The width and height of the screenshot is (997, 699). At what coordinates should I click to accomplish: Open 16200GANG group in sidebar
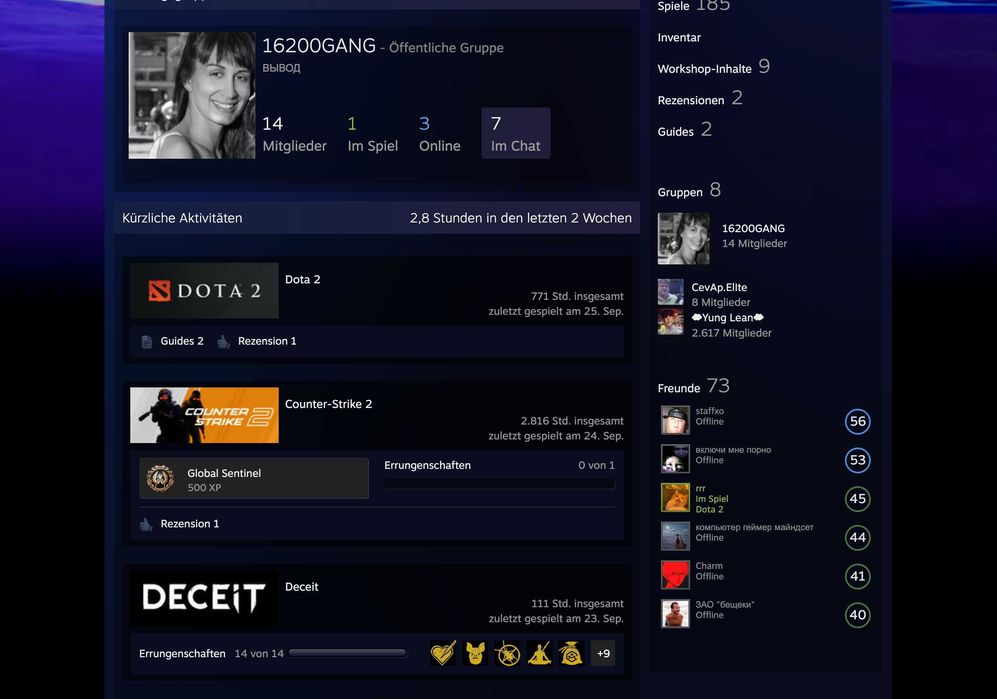(x=753, y=228)
